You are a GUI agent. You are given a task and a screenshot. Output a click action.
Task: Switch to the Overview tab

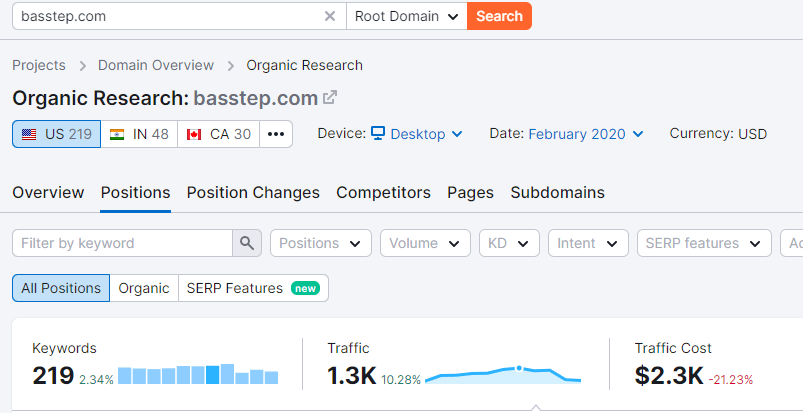[48, 193]
